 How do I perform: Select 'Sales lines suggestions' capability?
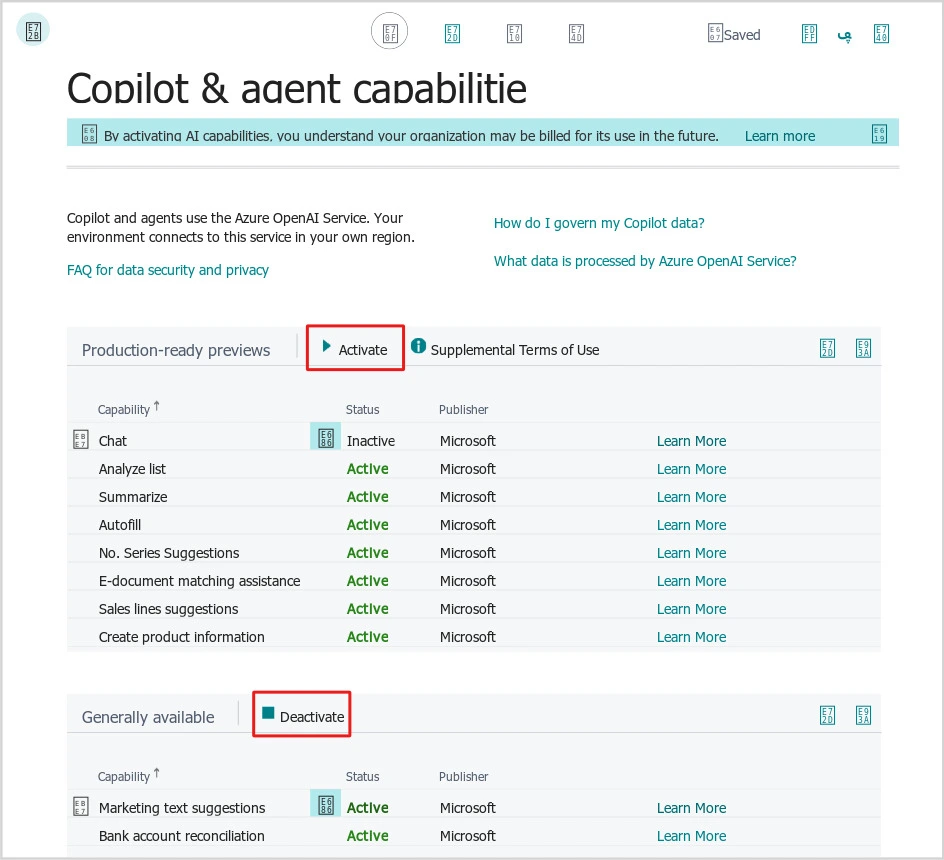(169, 609)
